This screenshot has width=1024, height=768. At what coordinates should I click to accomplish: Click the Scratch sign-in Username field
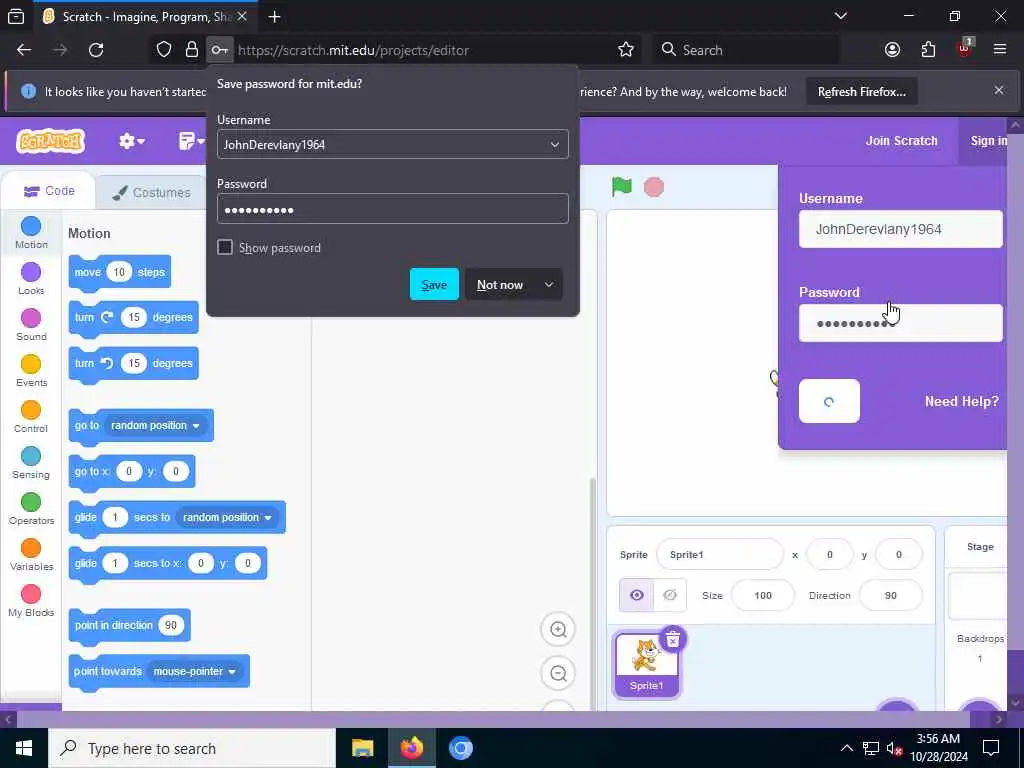tap(901, 229)
